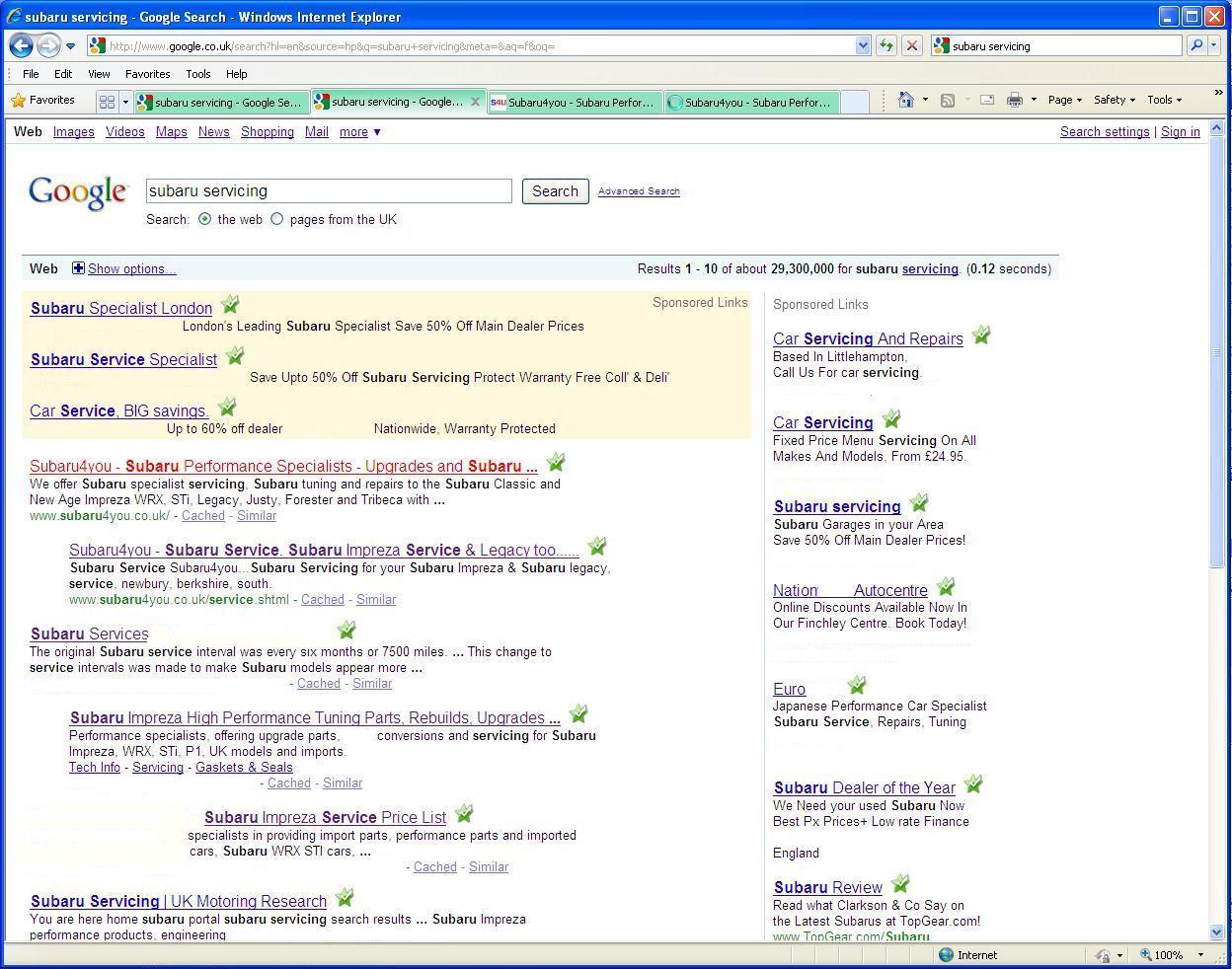Open Search settings link

point(1105,132)
